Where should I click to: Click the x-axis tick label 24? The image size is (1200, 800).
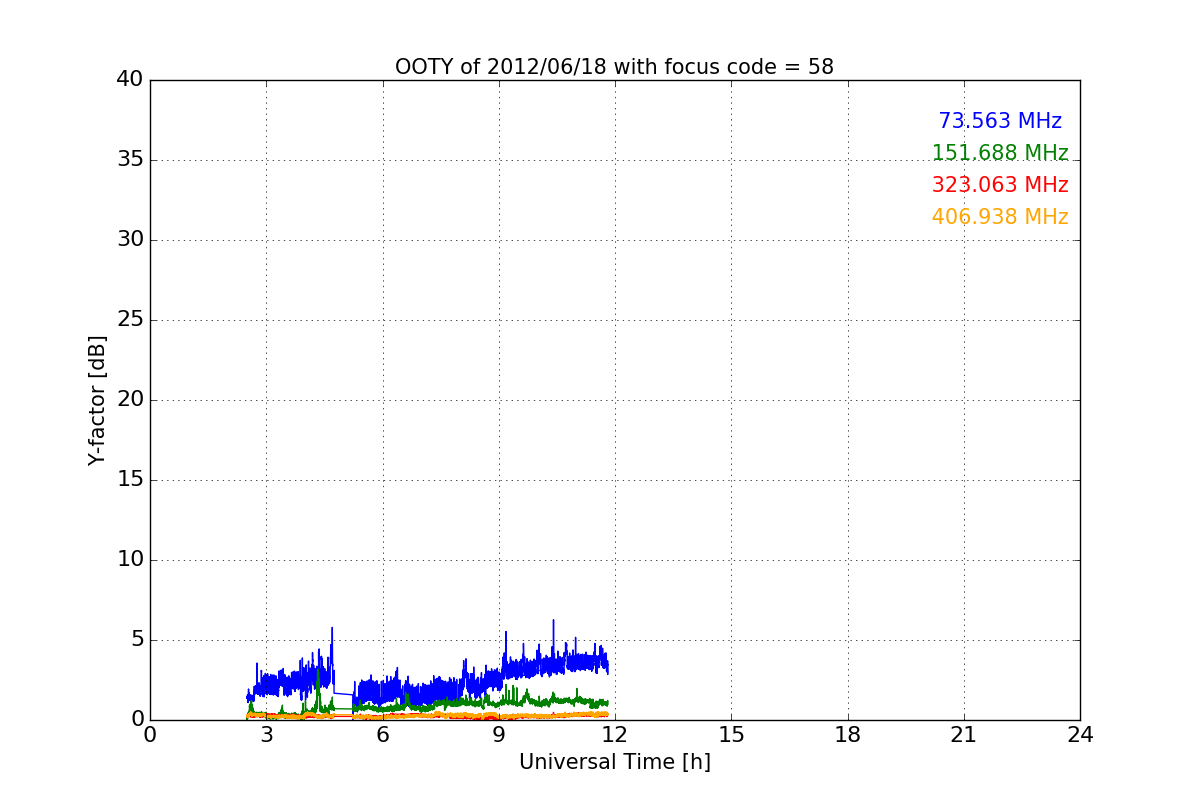click(1080, 735)
